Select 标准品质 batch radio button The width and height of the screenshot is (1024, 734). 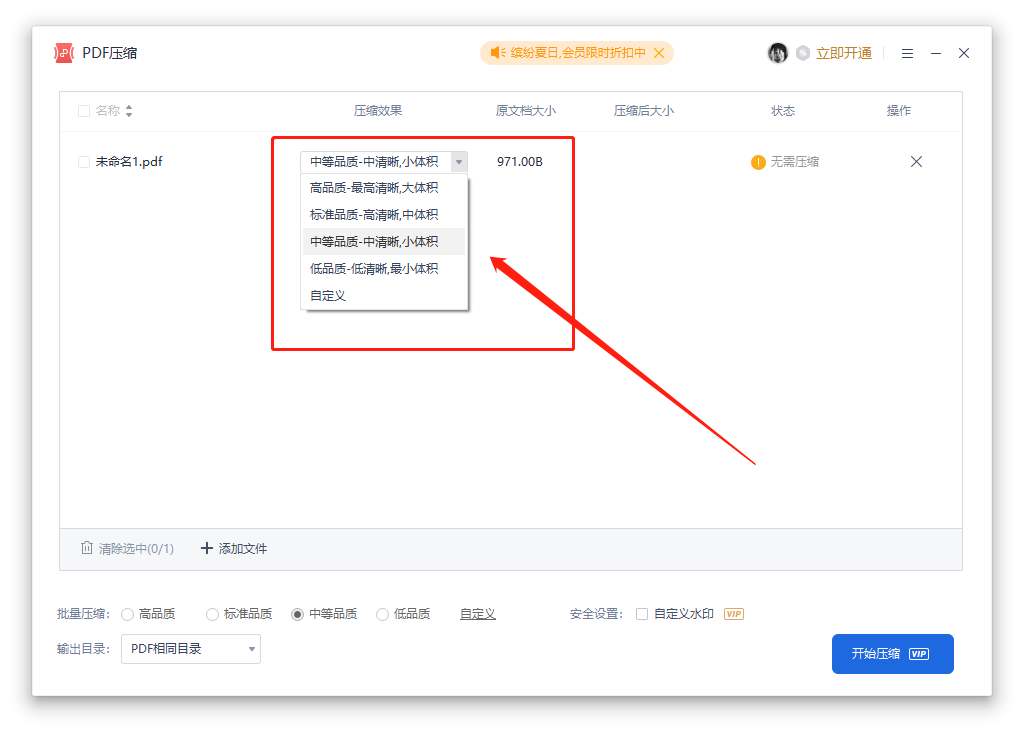212,614
